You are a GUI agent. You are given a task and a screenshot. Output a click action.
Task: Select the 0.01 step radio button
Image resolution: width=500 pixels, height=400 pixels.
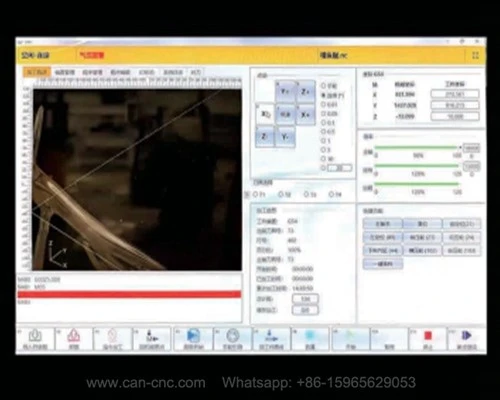[323, 104]
